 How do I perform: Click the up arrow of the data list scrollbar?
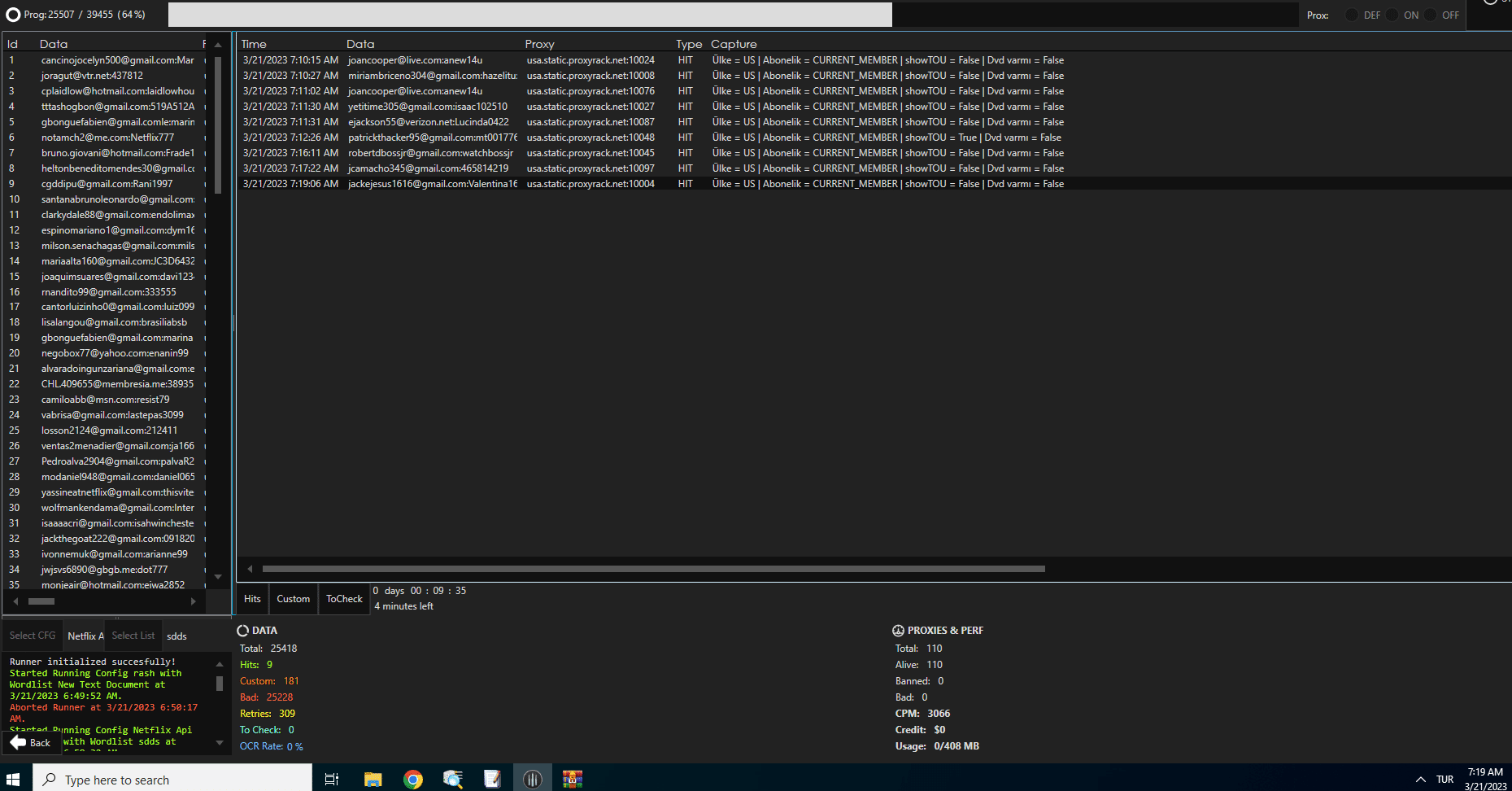[x=218, y=45]
